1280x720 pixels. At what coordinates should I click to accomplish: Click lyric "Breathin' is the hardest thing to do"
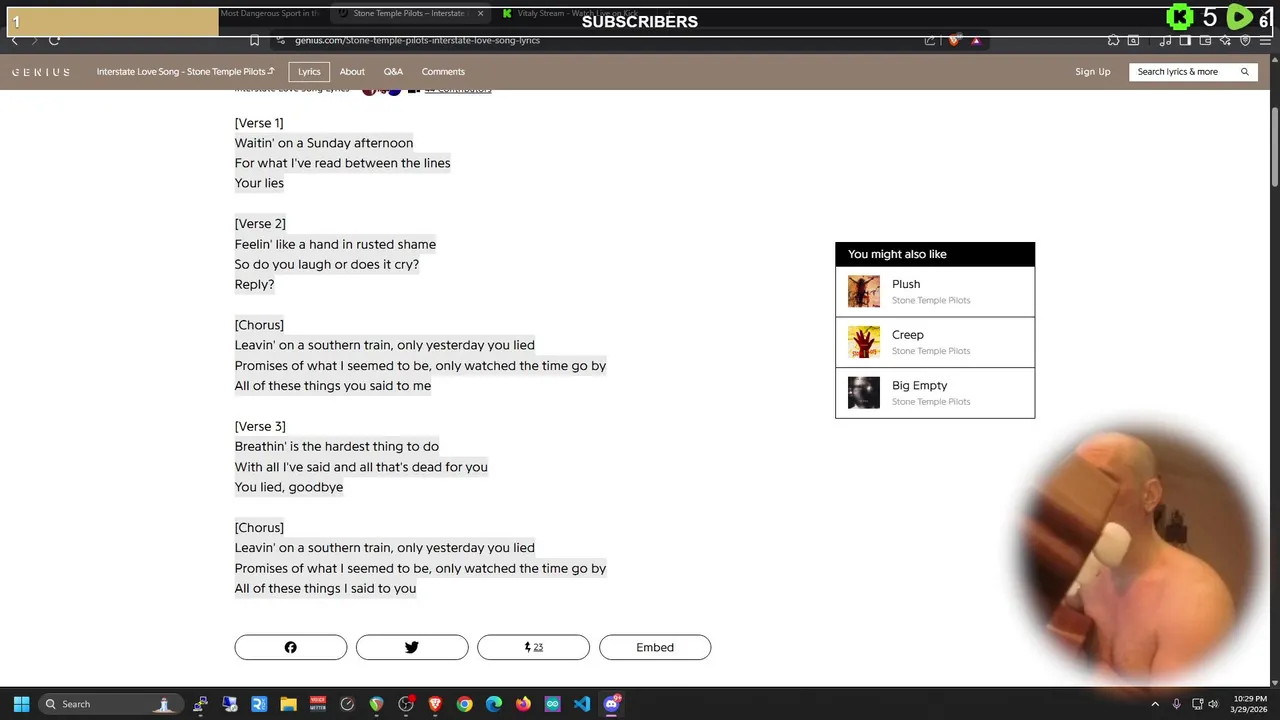(x=337, y=447)
